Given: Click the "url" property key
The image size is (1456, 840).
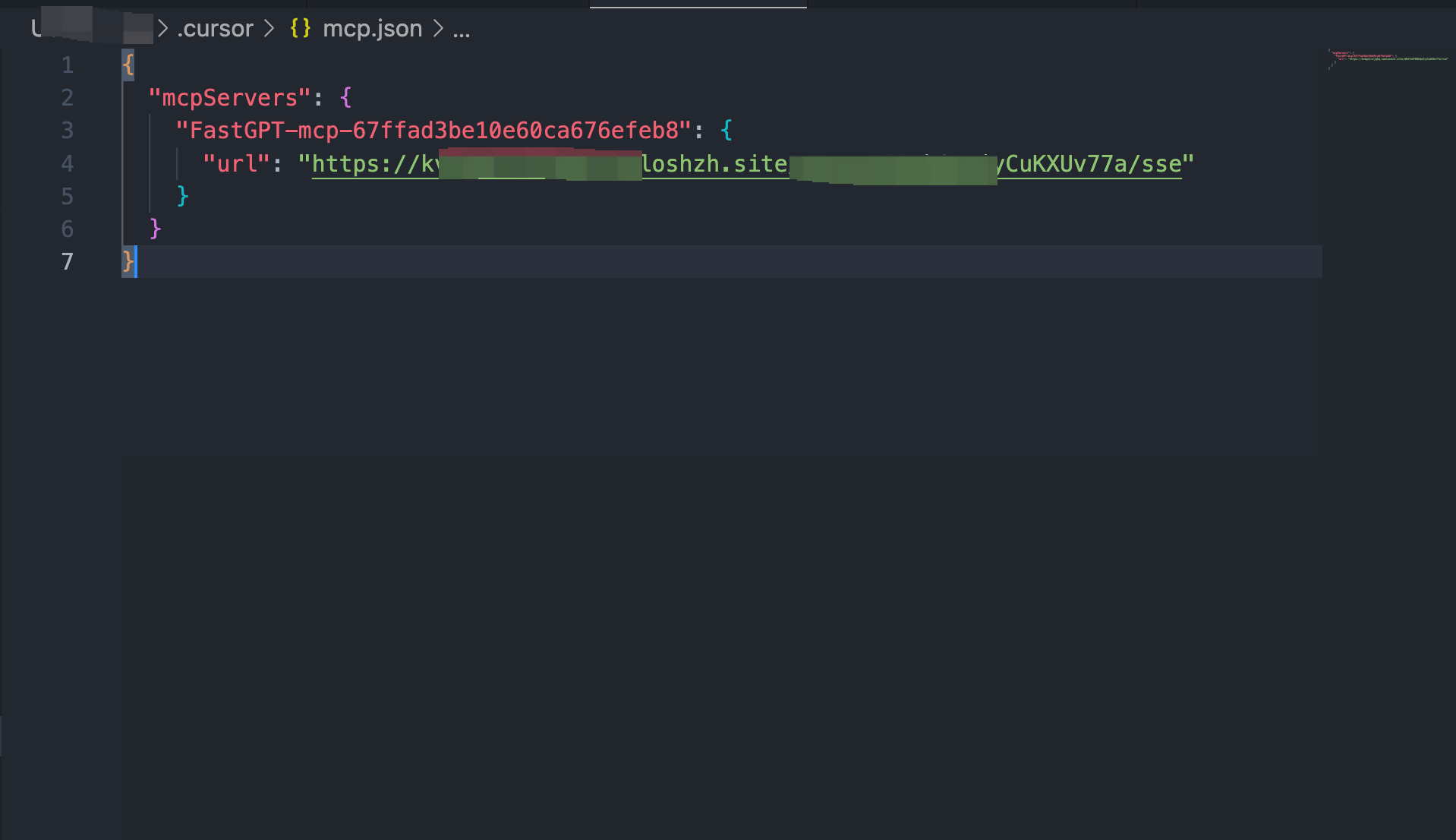Looking at the screenshot, I should (236, 164).
